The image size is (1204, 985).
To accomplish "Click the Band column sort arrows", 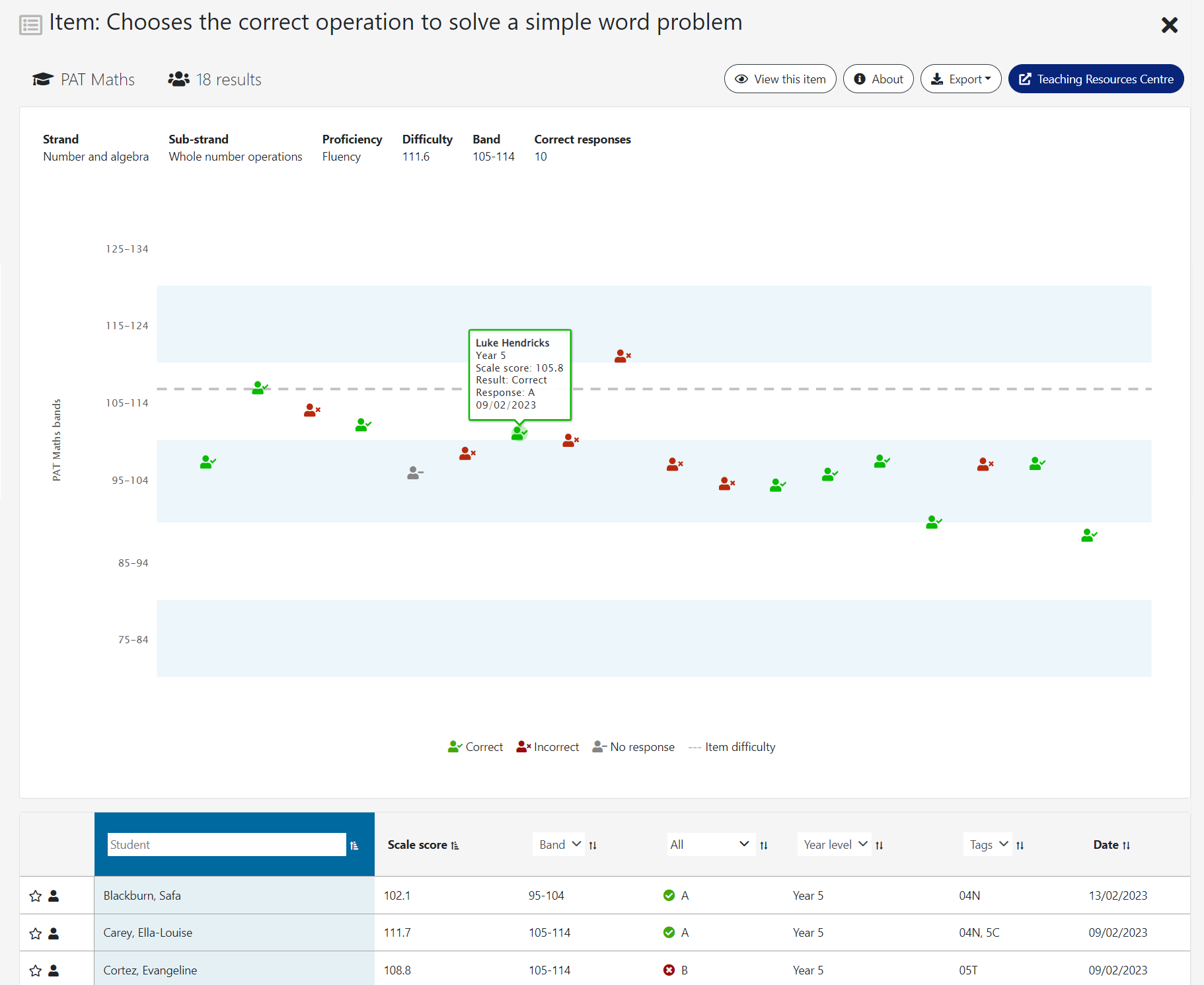I will pyautogui.click(x=593, y=846).
